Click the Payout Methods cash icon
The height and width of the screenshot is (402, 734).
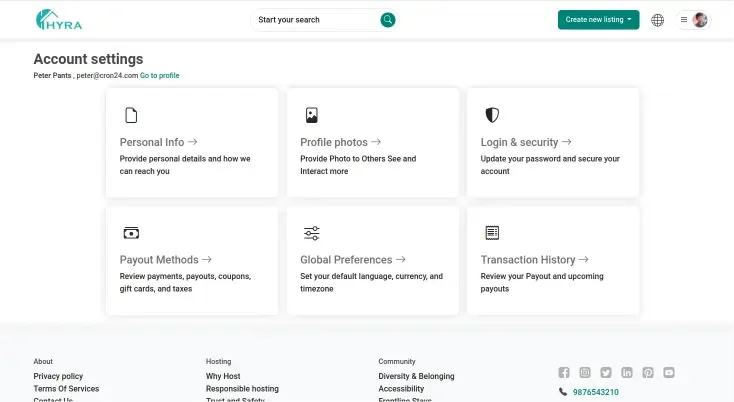pos(131,233)
